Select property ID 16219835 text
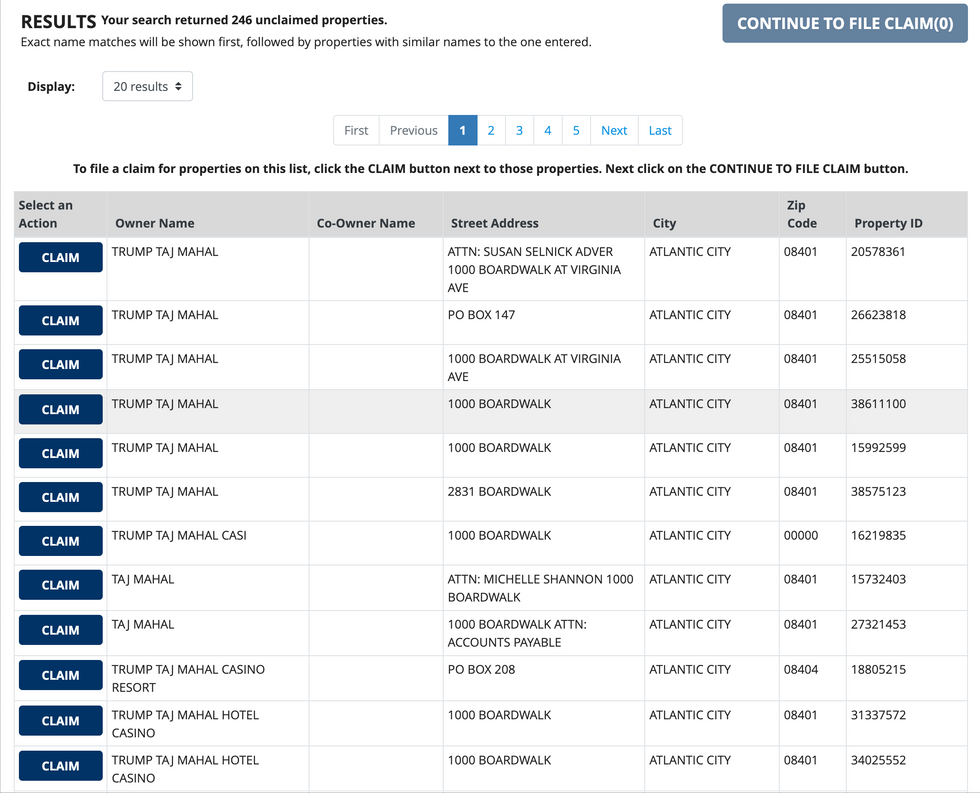Viewport: 980px width, 793px height. coord(878,536)
